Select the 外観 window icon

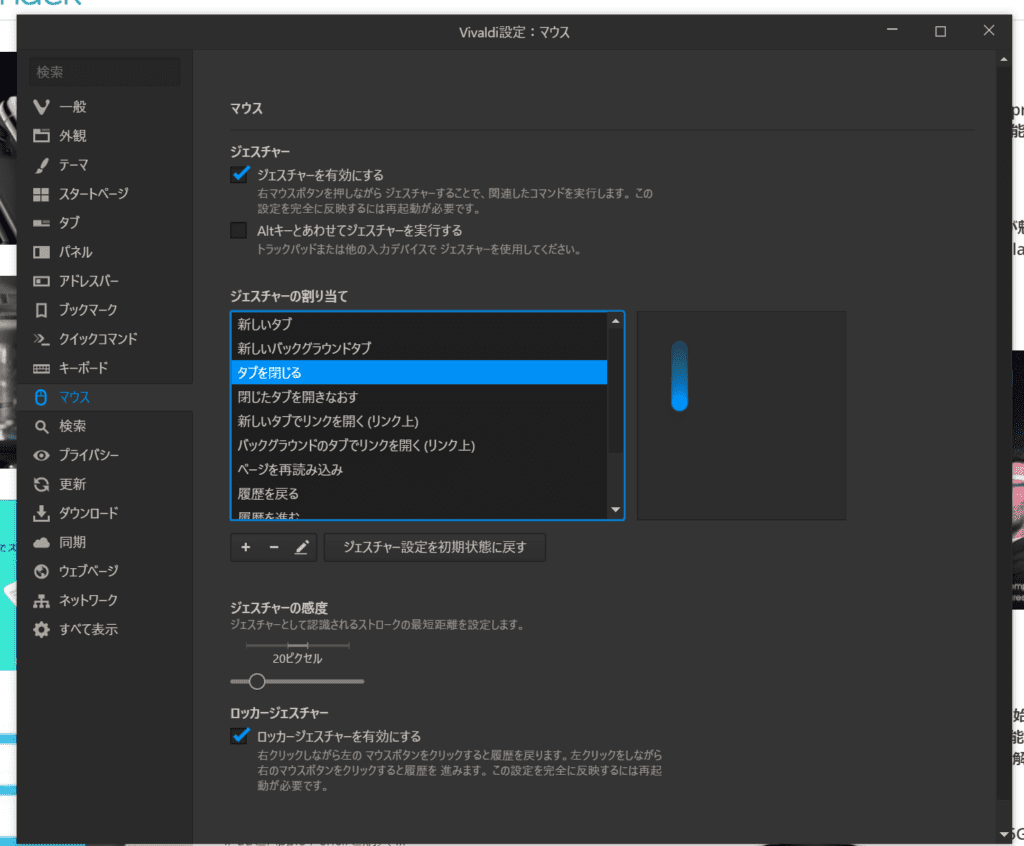coord(41,136)
